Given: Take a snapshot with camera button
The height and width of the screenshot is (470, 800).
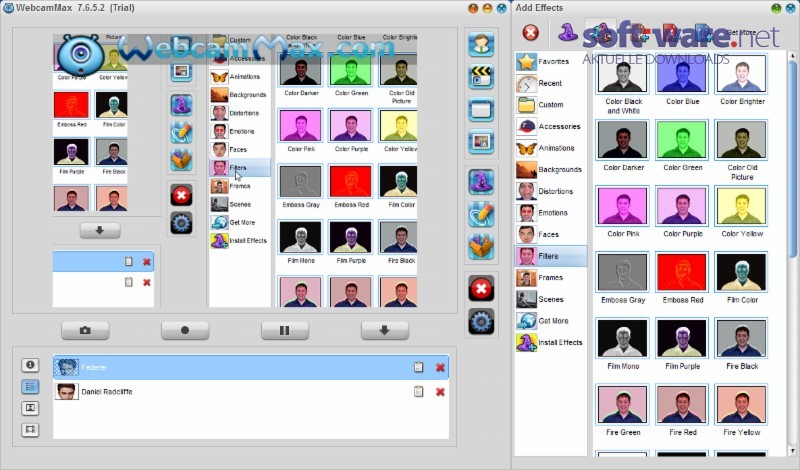Looking at the screenshot, I should 85,330.
